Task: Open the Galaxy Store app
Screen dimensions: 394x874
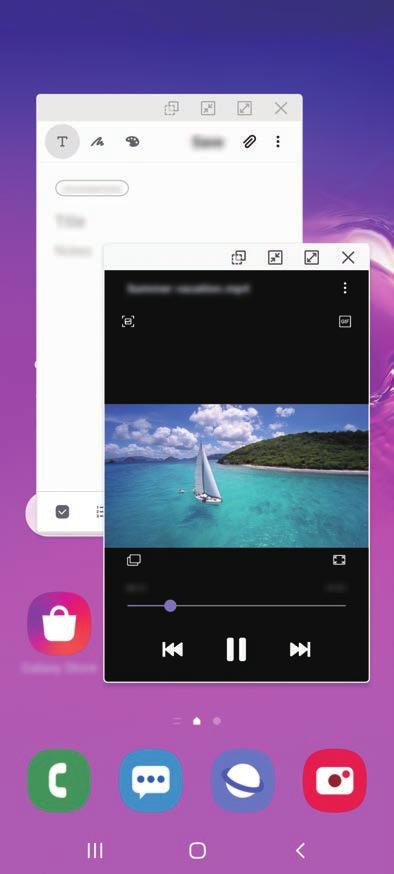Action: (59, 624)
